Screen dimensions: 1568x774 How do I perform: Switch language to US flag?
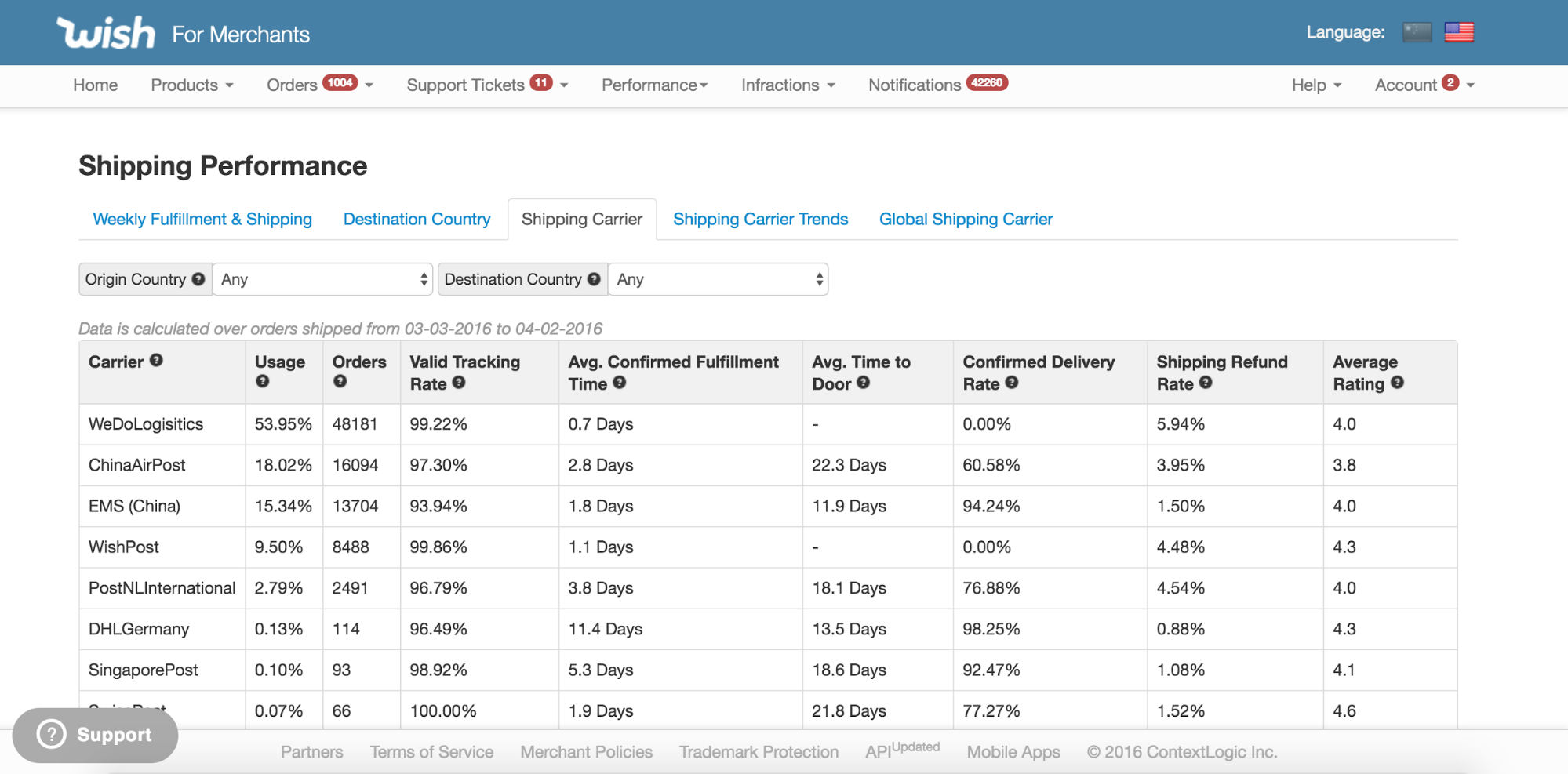[x=1459, y=32]
